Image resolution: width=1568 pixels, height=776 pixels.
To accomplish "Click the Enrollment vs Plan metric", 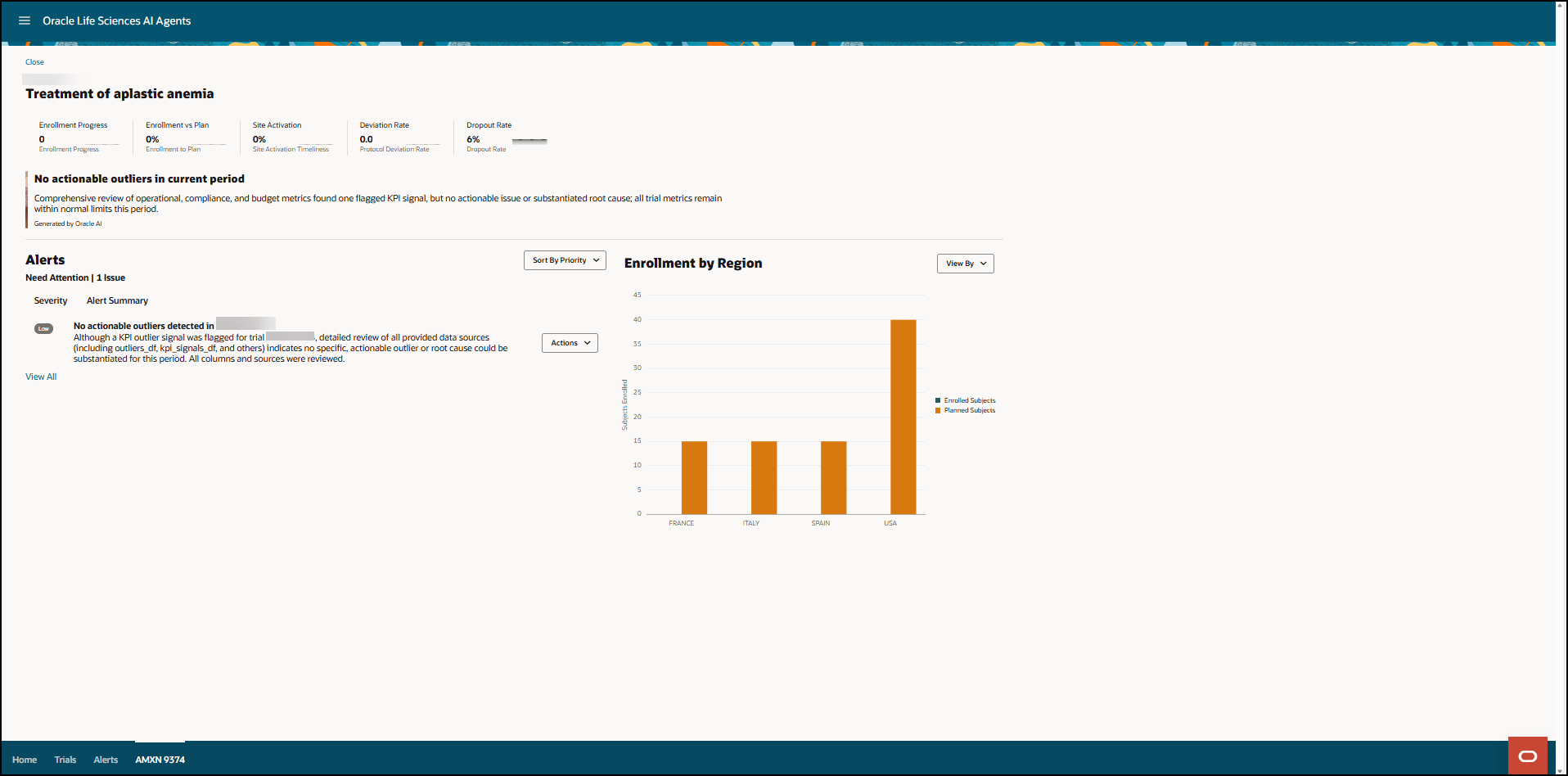I will pyautogui.click(x=186, y=137).
